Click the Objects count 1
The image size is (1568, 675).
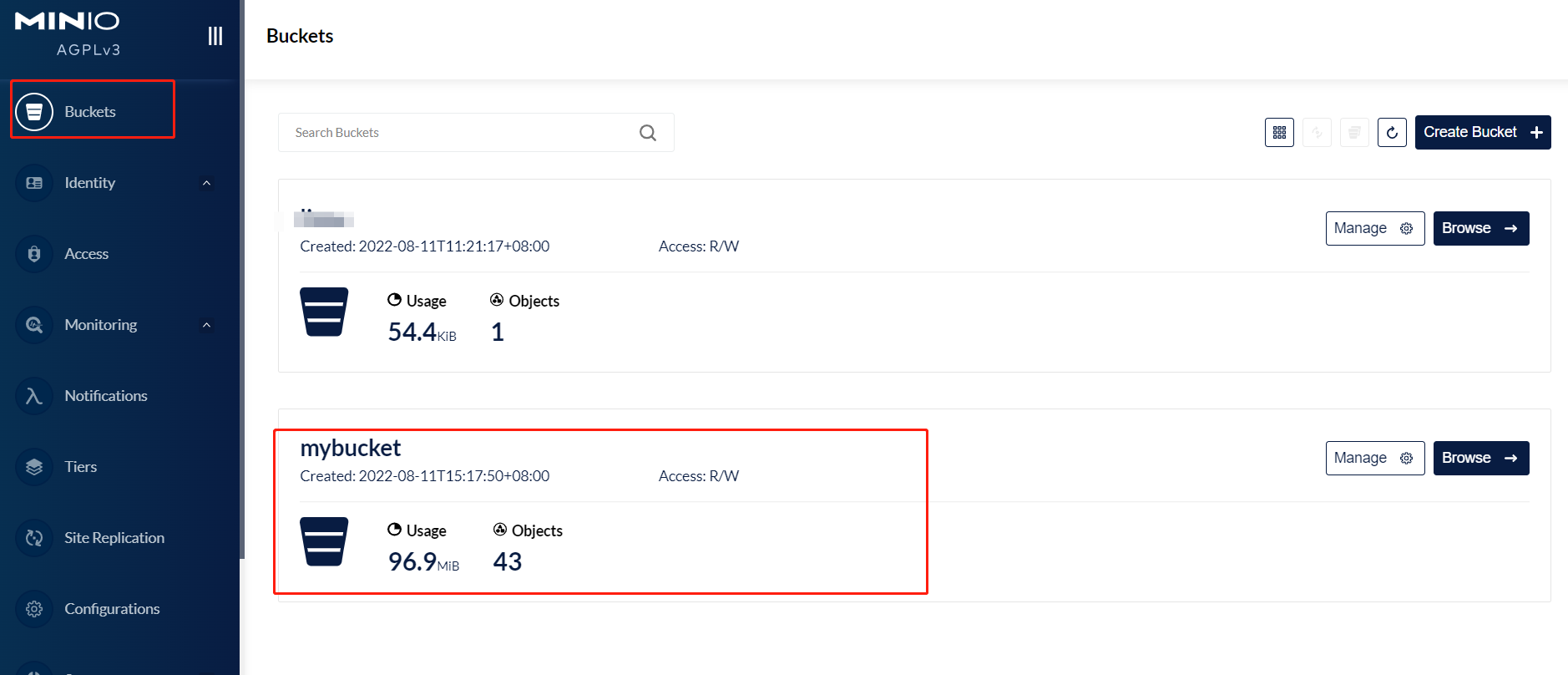tap(498, 332)
